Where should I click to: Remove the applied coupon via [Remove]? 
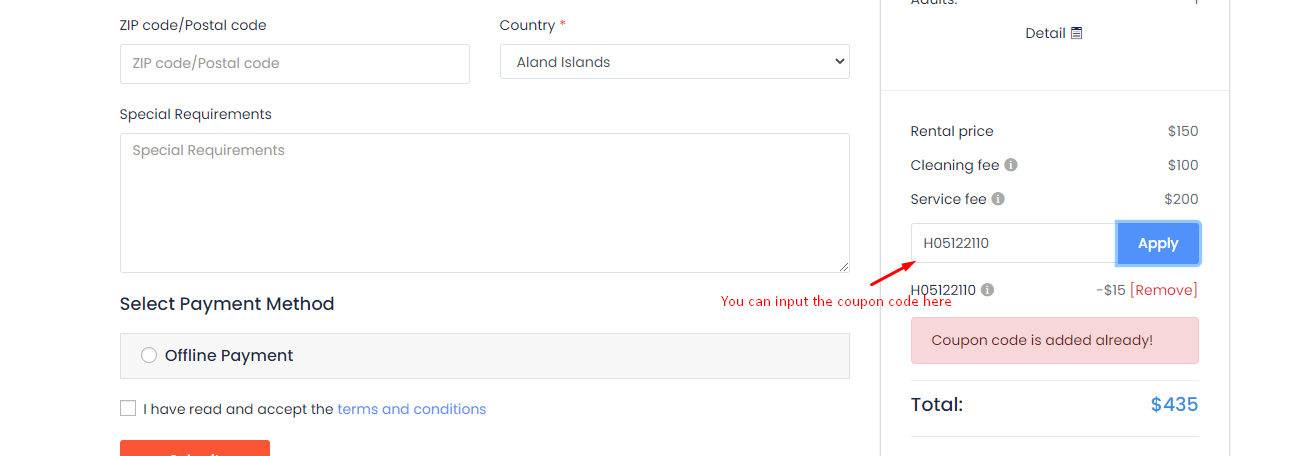point(1163,290)
